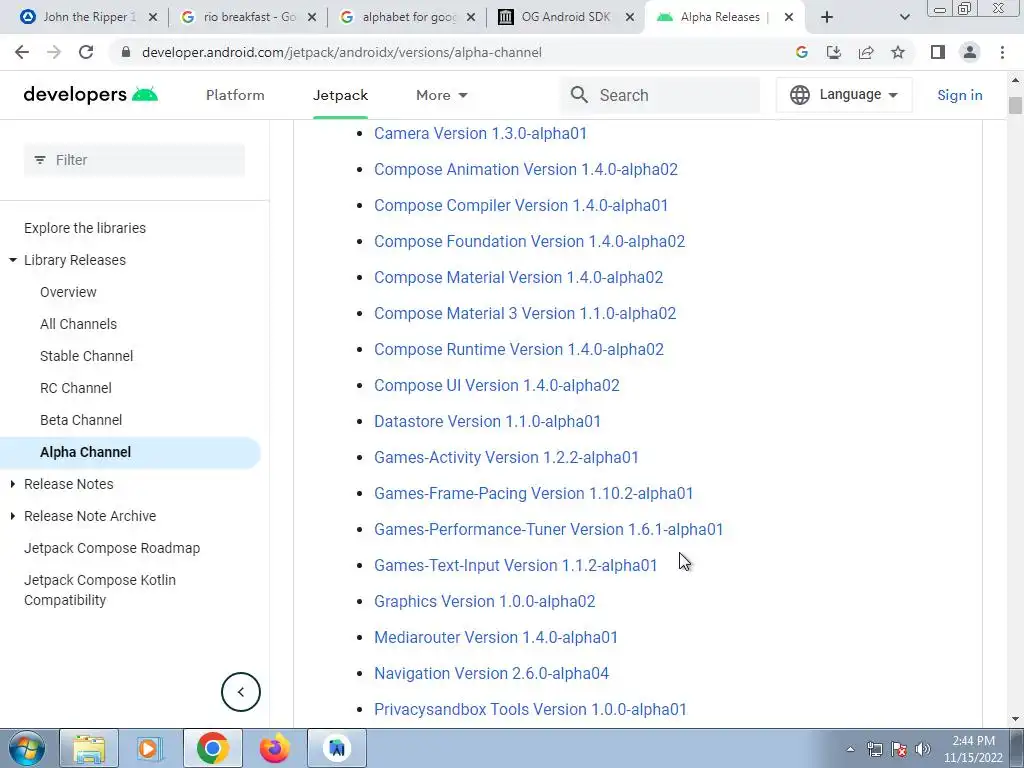Close the Alpha Releases tab
Screen dimensions: 1024x768
(x=789, y=17)
